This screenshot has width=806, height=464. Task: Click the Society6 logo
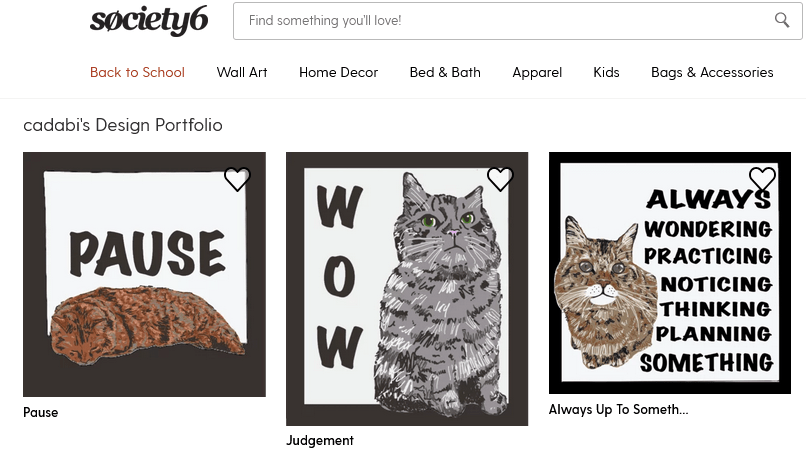tap(149, 21)
